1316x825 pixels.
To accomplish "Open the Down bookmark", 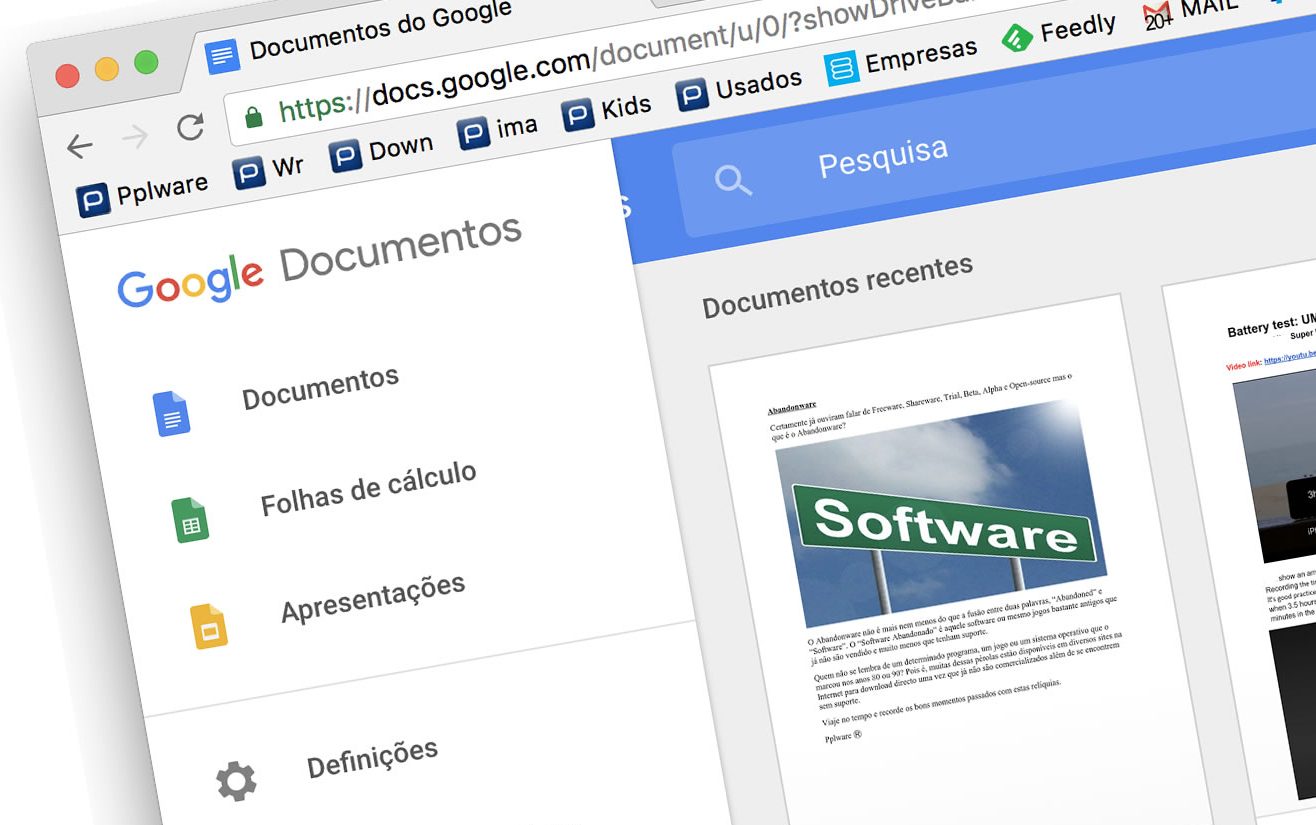I will click(x=381, y=151).
